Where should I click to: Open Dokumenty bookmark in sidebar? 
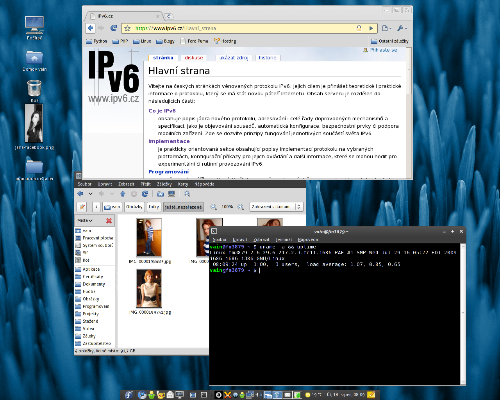[x=91, y=284]
